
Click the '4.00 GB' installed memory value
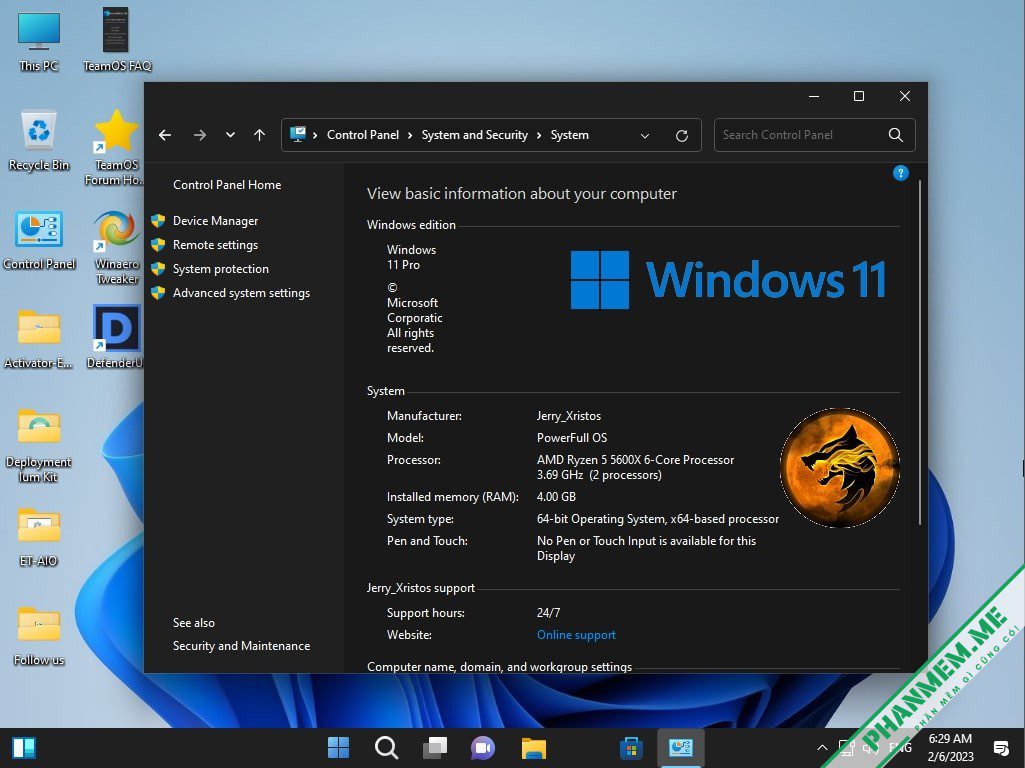[x=556, y=497]
